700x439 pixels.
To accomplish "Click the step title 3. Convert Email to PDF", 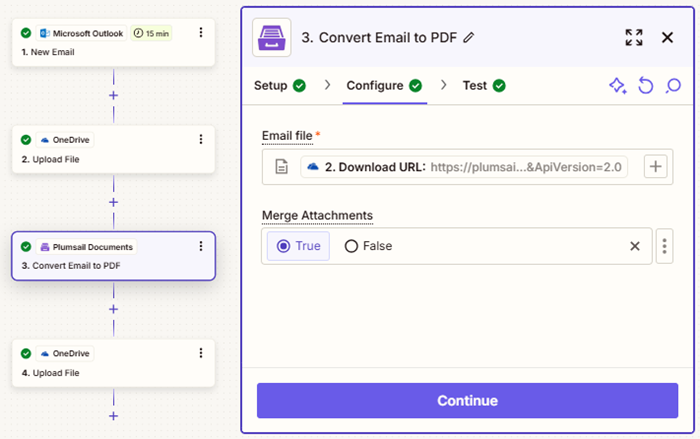I will pos(379,38).
